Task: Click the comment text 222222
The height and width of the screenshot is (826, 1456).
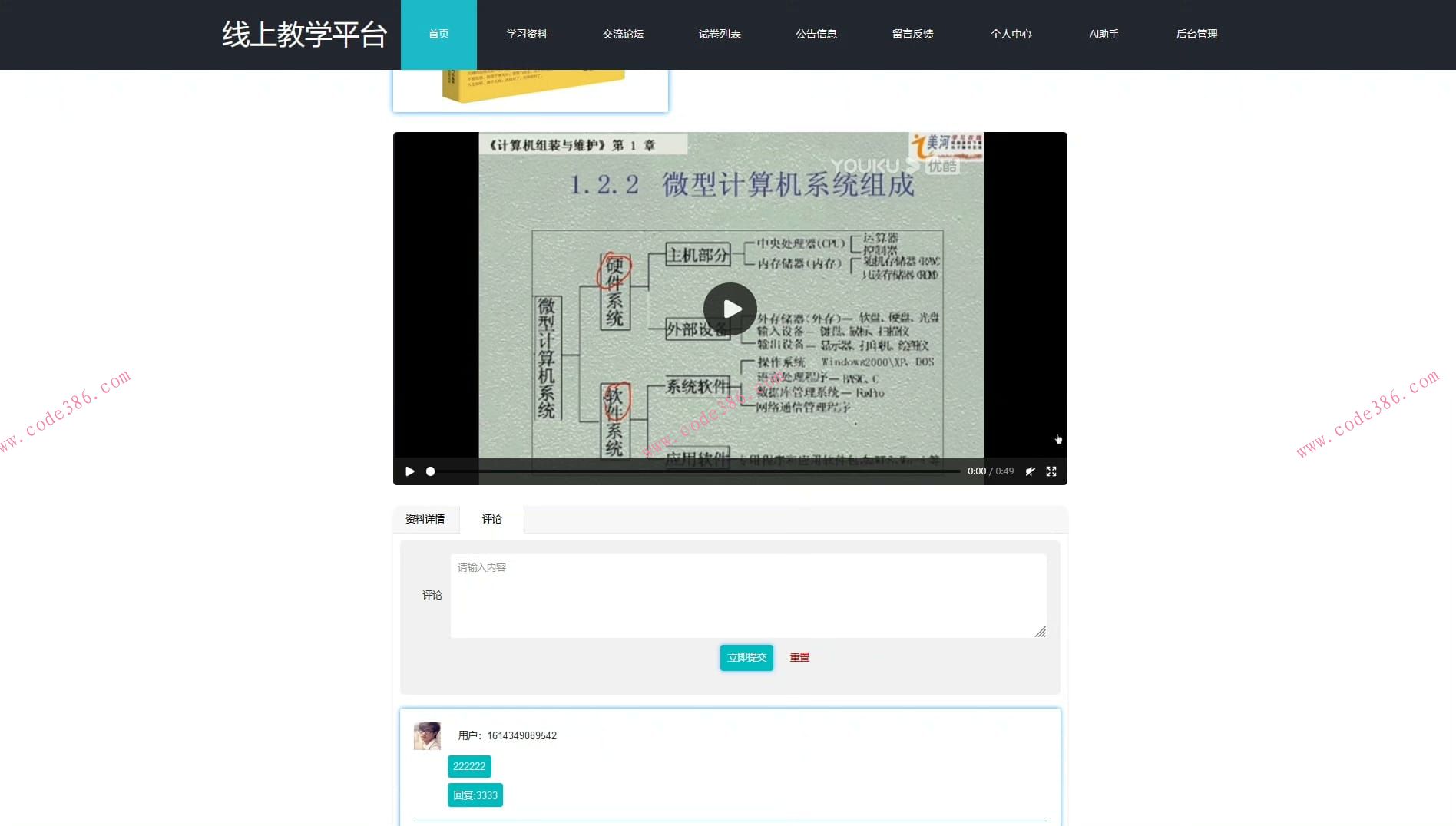Action: [469, 767]
